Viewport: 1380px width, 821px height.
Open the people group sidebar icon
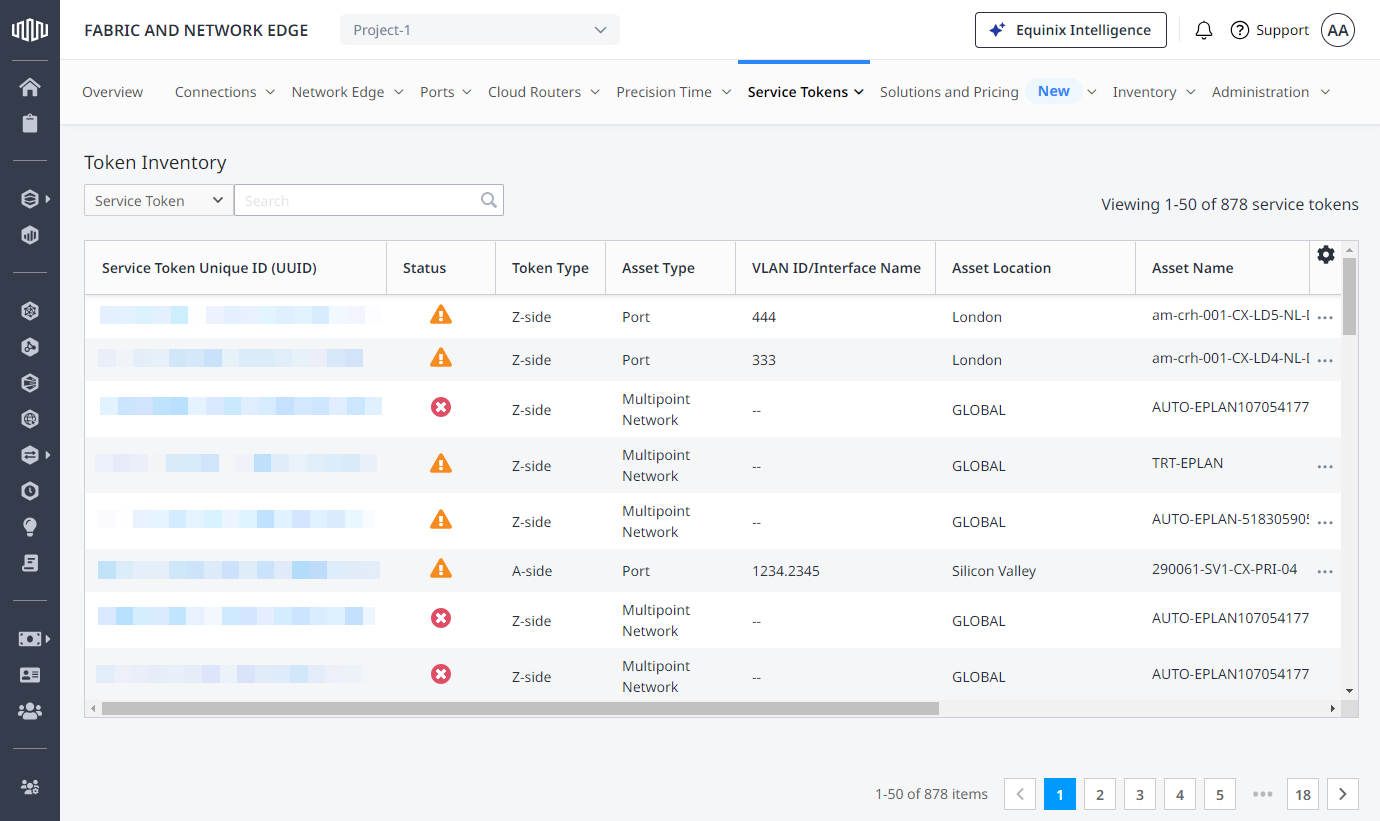(30, 711)
